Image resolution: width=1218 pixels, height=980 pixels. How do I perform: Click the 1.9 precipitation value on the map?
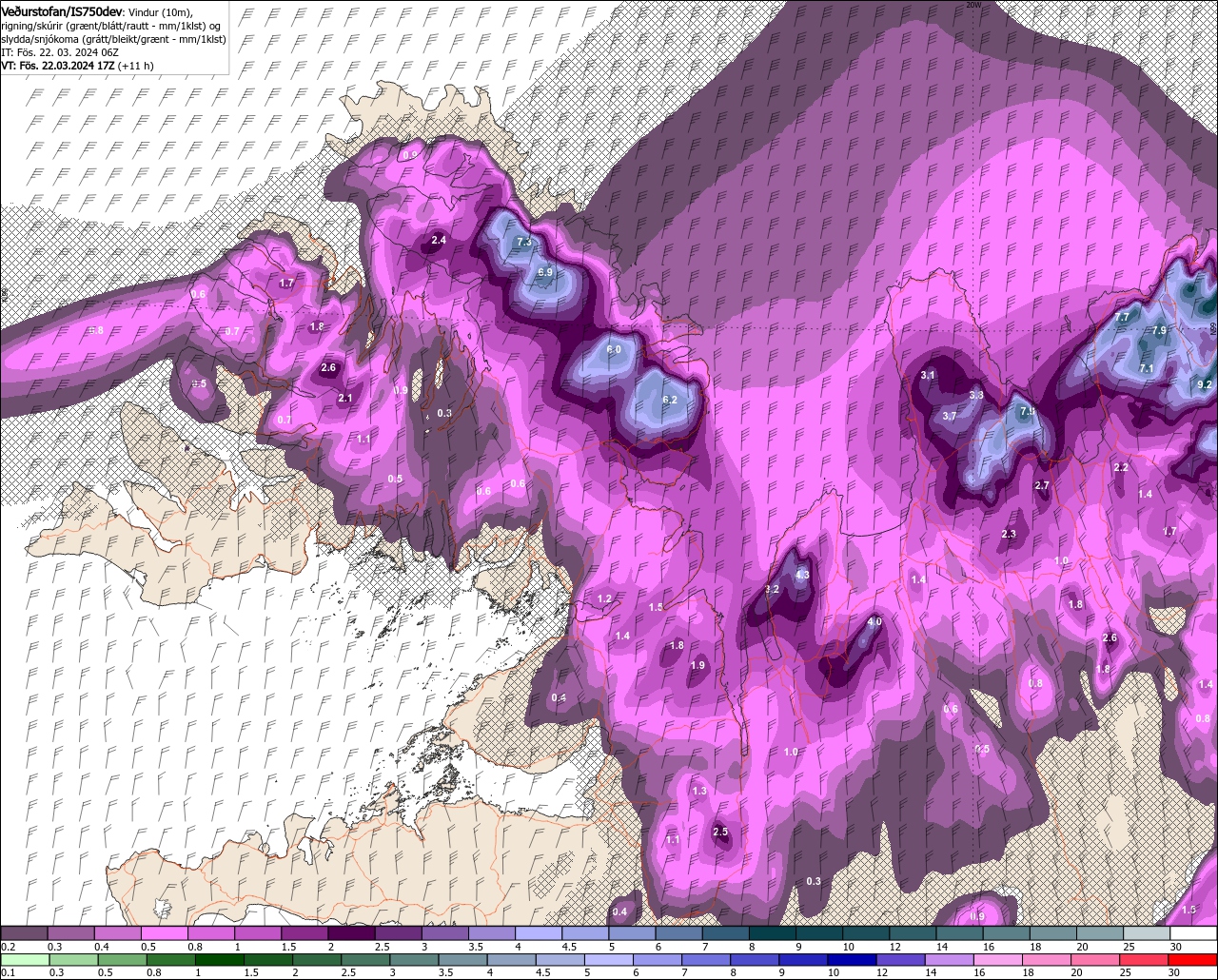coord(698,665)
